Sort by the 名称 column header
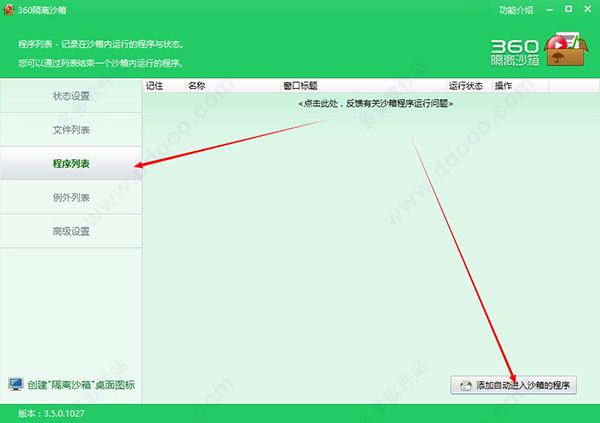 click(x=233, y=85)
